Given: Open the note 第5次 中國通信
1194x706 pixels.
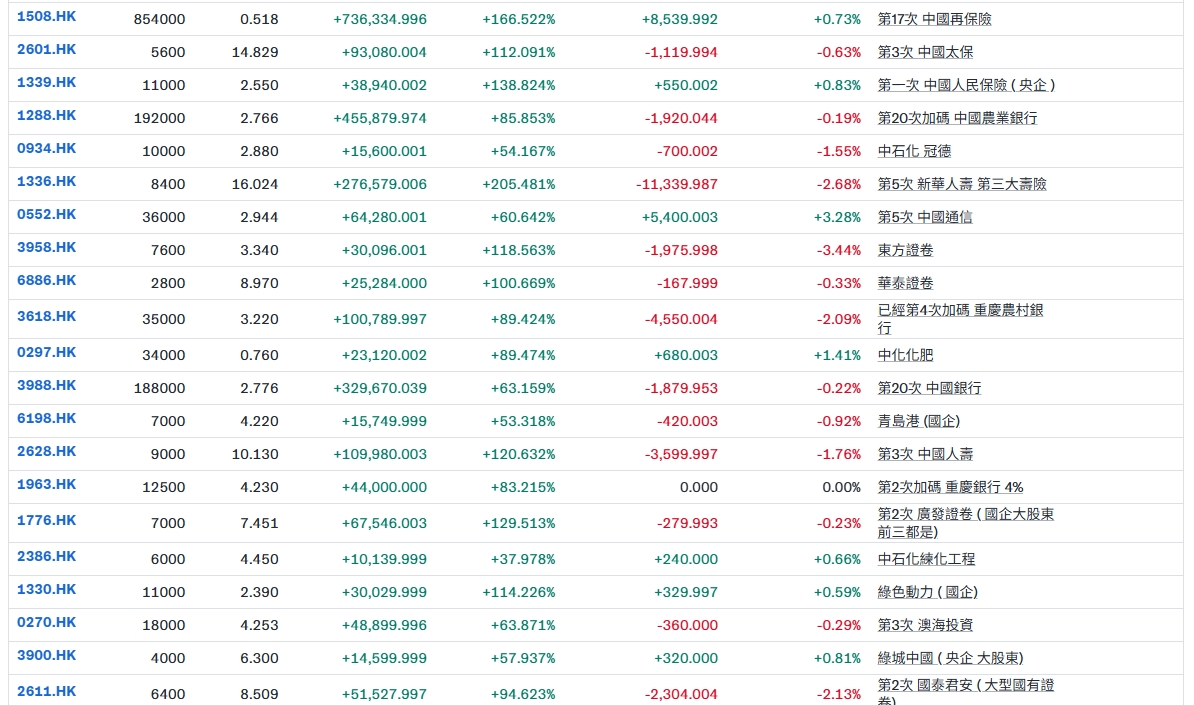Looking at the screenshot, I should point(924,217).
